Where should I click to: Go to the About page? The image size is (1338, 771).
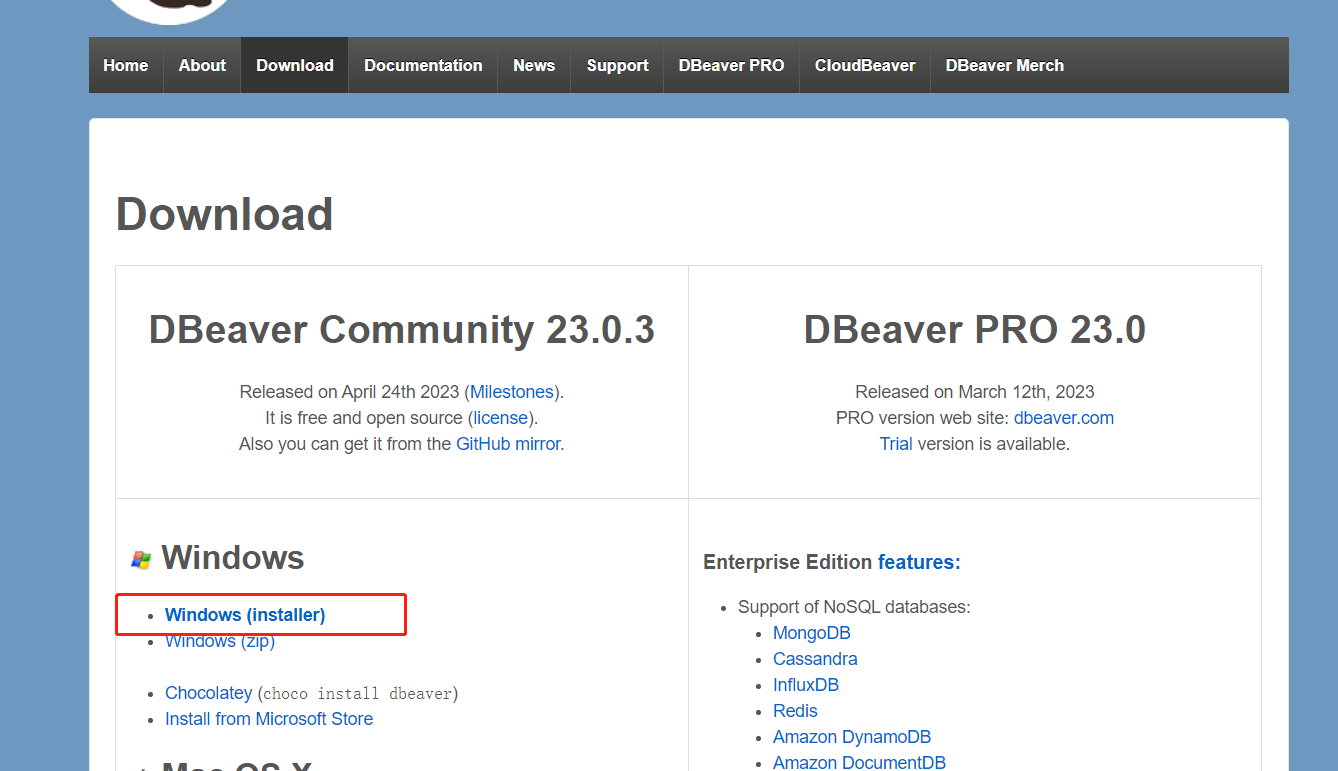coord(202,65)
